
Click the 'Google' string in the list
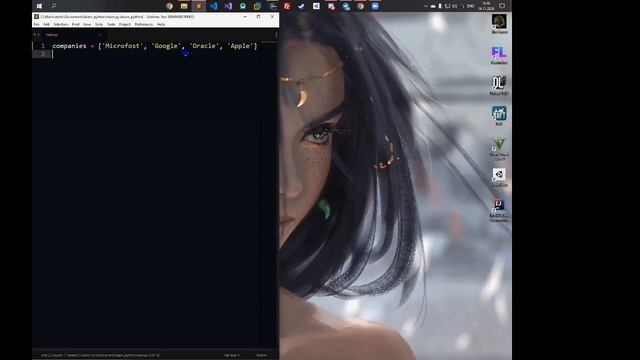(166, 46)
